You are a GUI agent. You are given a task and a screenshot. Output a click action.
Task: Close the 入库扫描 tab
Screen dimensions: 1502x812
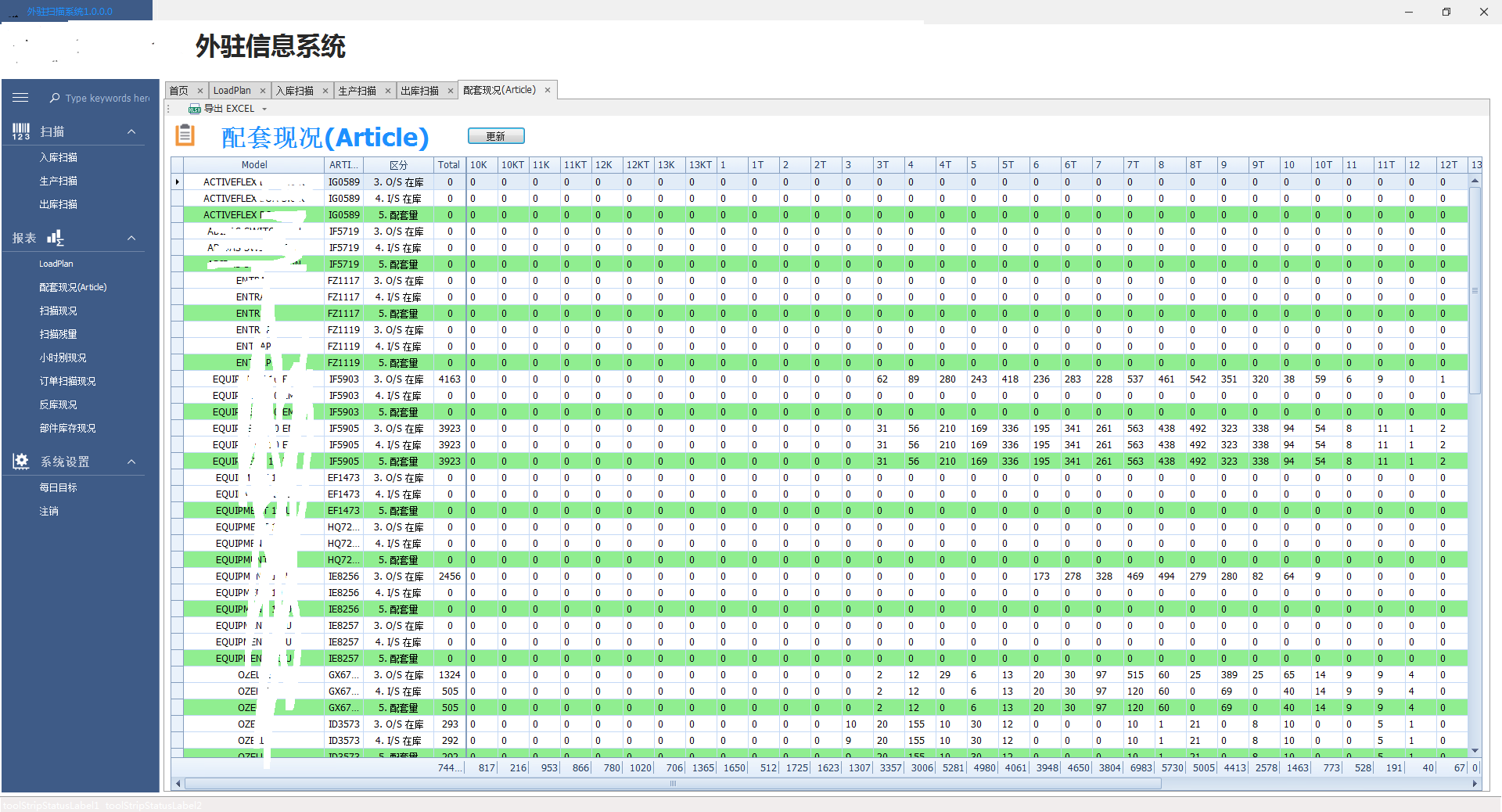click(x=325, y=91)
